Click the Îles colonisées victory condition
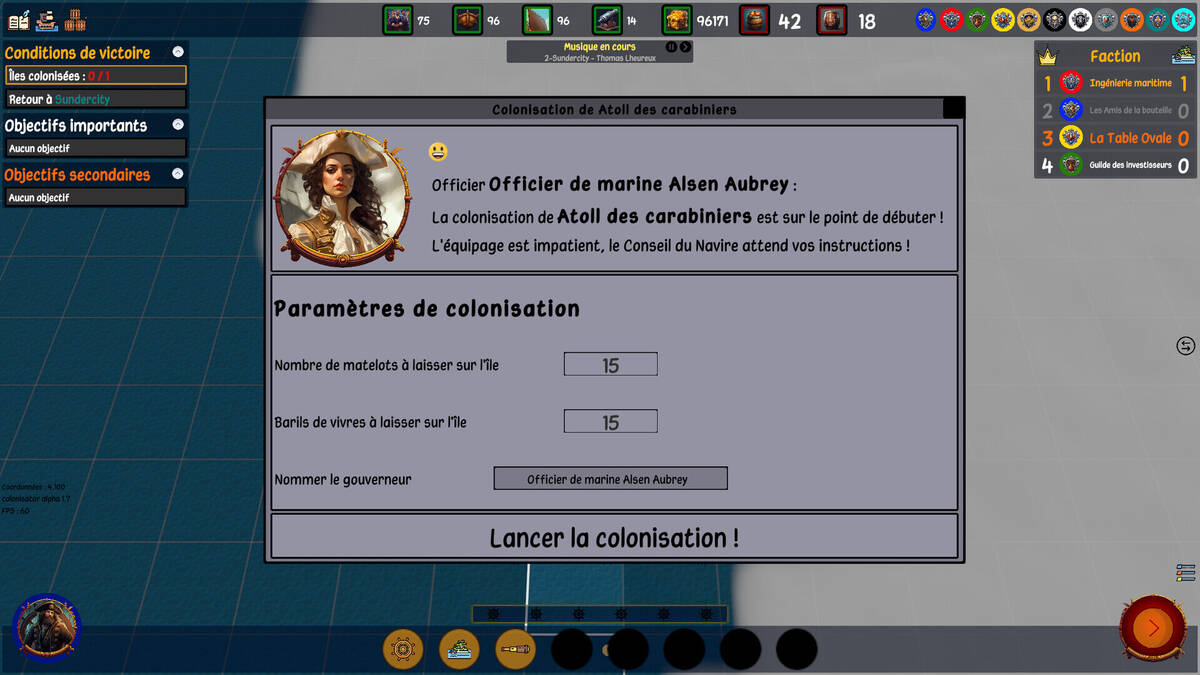 96,76
